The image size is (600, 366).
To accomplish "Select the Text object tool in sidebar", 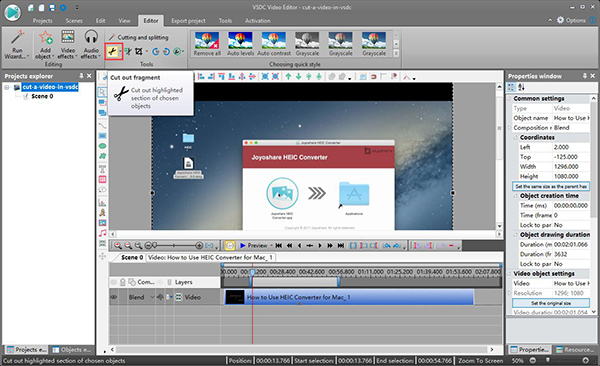I will tap(102, 169).
